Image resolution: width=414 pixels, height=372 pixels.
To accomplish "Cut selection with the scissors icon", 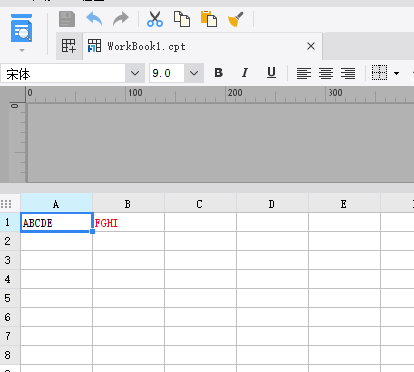I will click(155, 19).
